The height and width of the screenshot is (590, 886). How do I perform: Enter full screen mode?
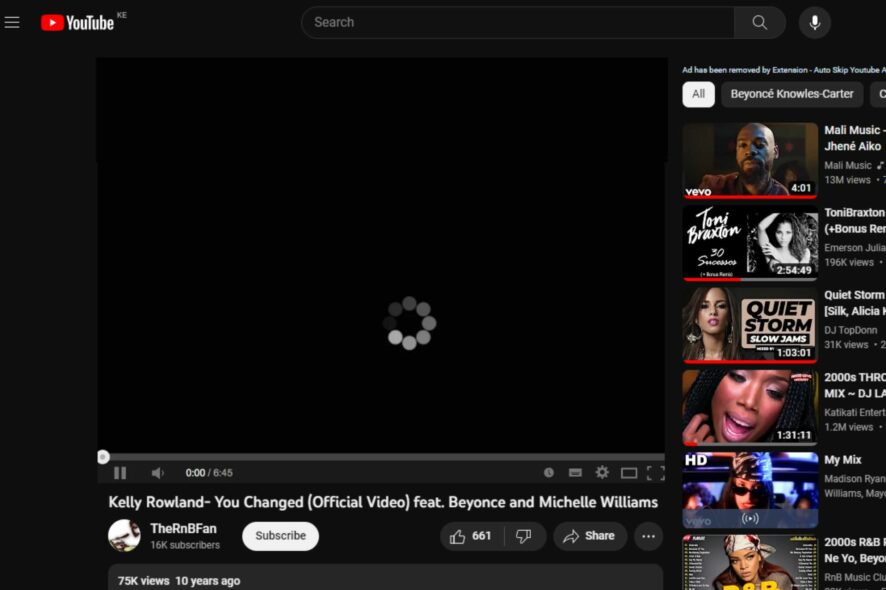(x=655, y=473)
